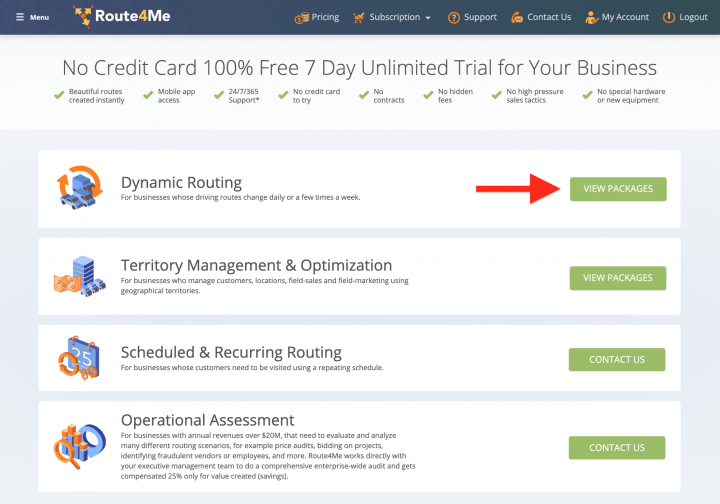
Task: Click 'No special hardware or new equipment' text
Action: click(x=631, y=95)
